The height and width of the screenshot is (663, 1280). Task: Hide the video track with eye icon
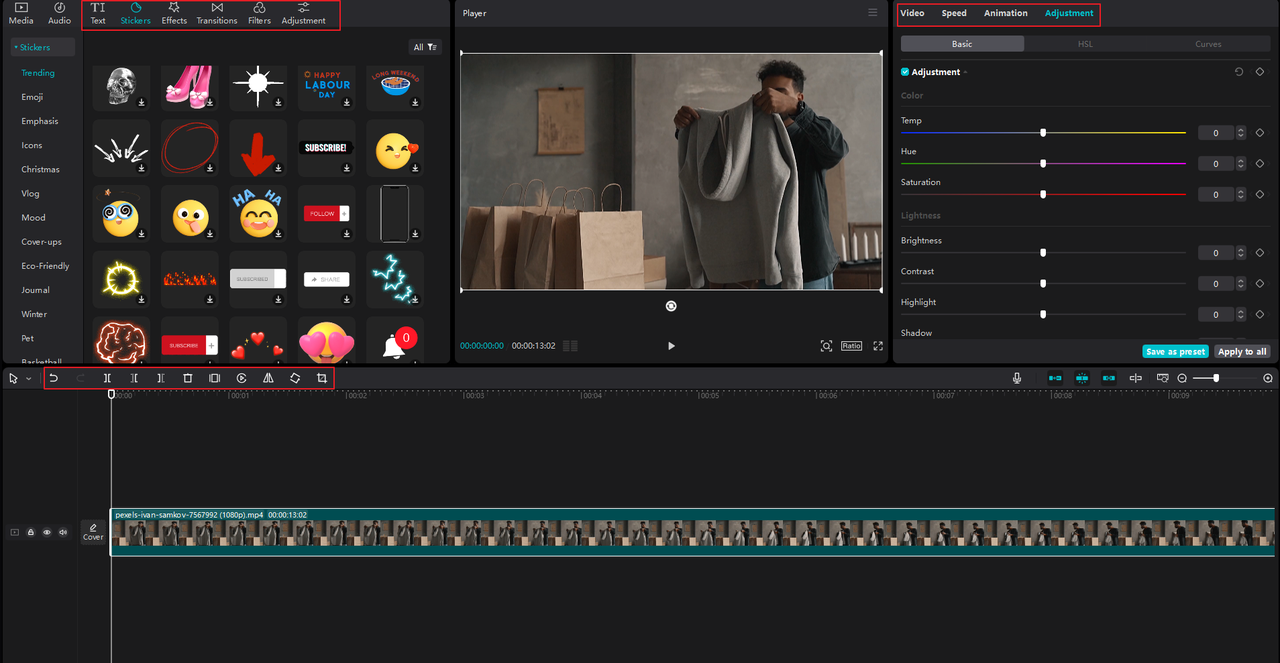coord(46,532)
